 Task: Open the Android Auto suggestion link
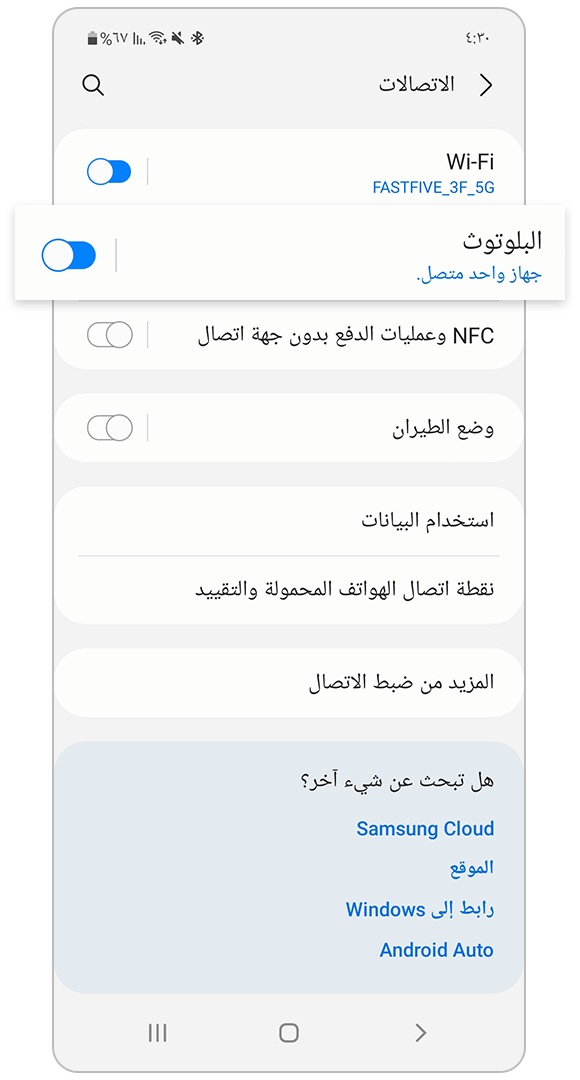tap(436, 950)
